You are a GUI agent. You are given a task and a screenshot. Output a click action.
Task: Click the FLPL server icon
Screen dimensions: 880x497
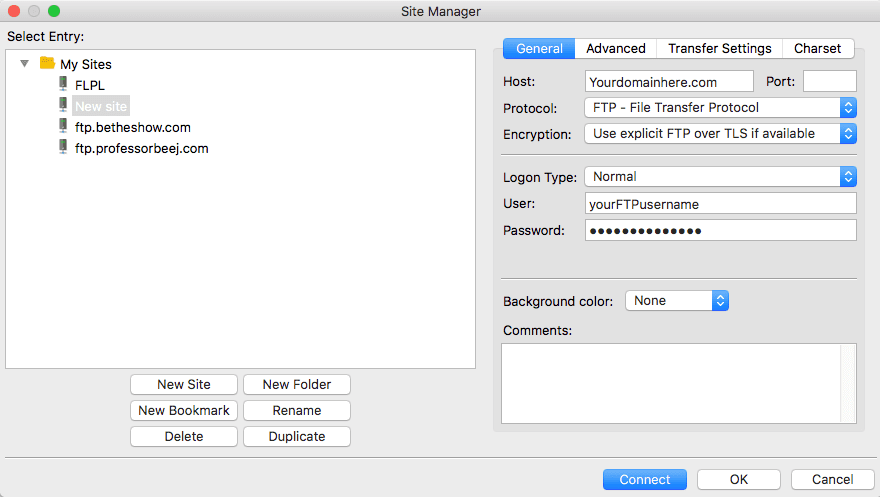coord(64,84)
